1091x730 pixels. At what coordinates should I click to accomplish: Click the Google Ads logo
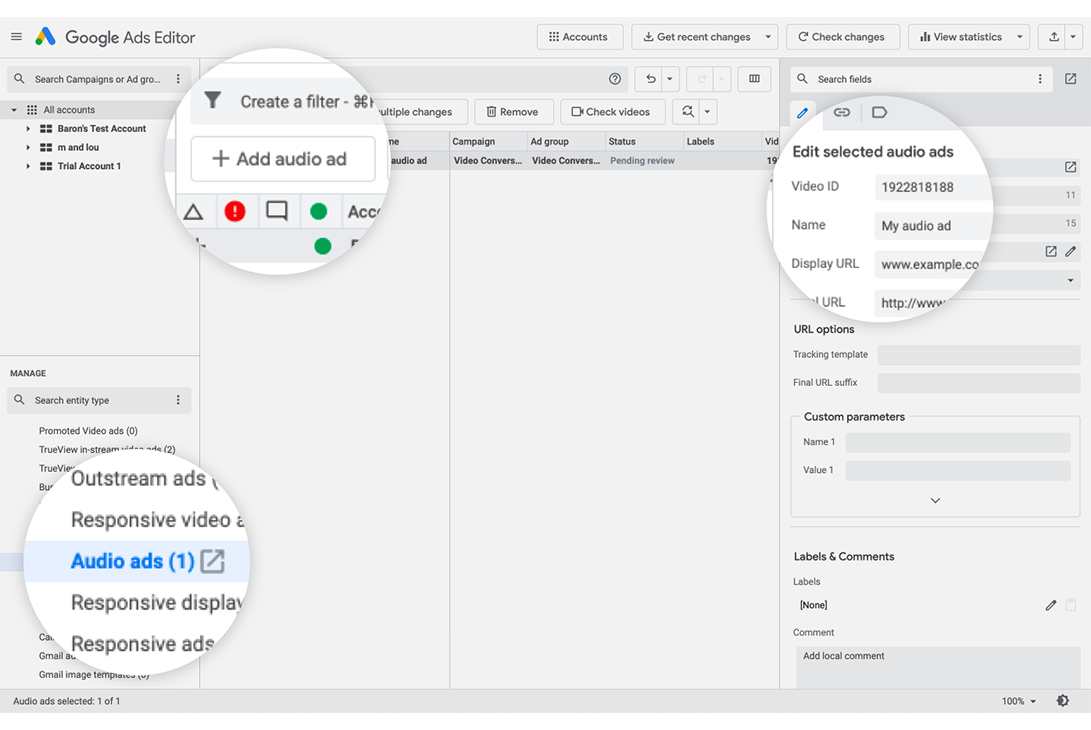45,37
